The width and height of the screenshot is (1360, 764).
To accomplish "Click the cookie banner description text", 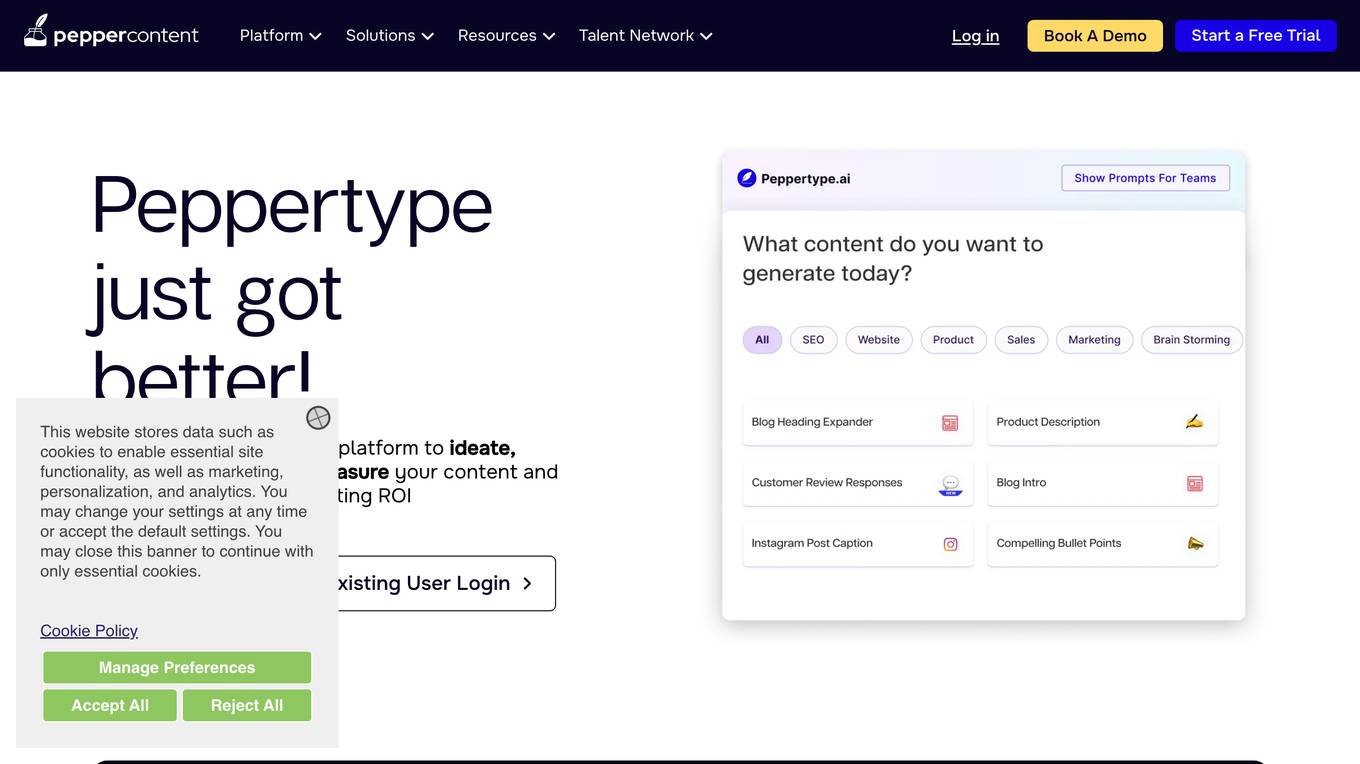I will 177,501.
